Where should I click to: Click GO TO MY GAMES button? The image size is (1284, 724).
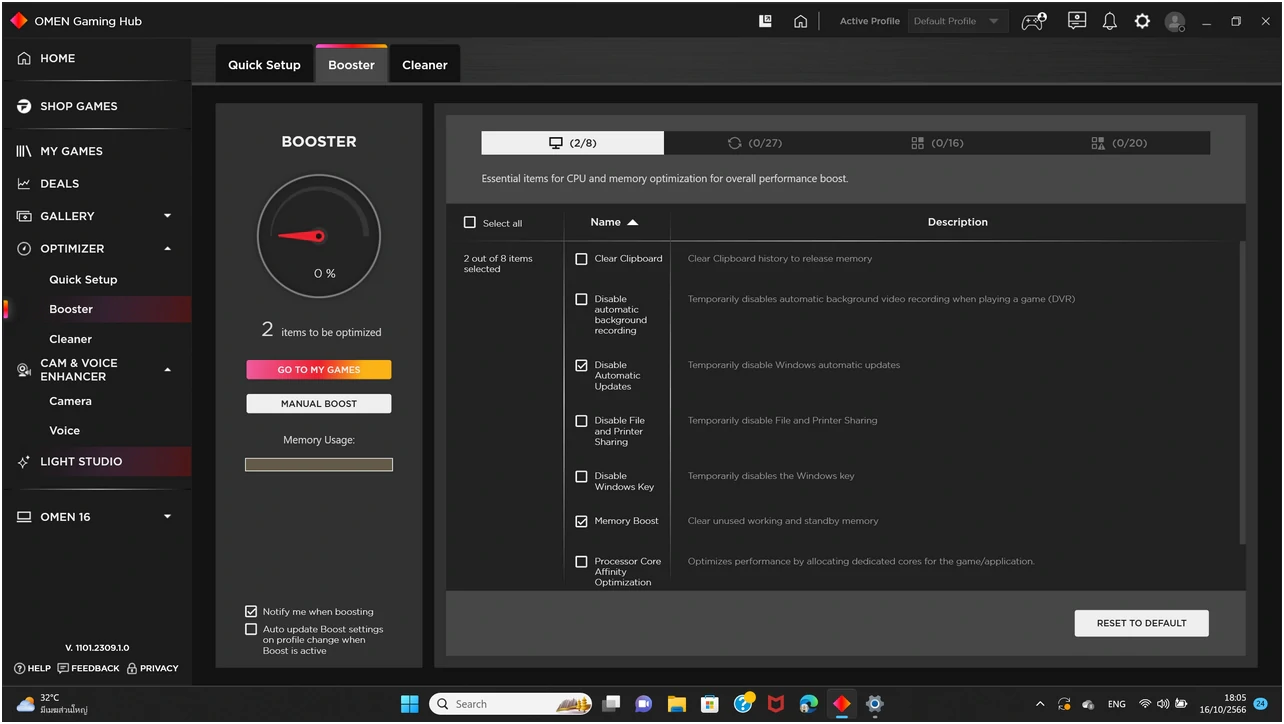pos(319,370)
